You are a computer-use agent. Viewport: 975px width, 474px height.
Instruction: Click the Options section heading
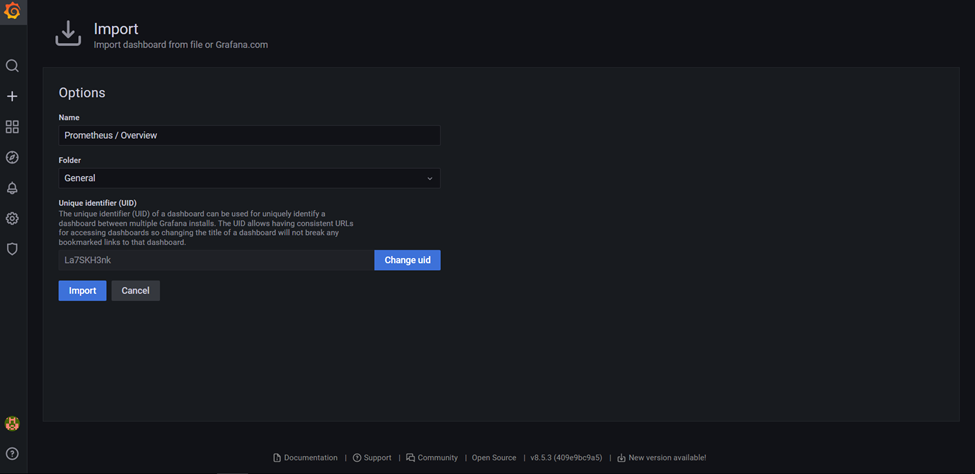point(82,93)
